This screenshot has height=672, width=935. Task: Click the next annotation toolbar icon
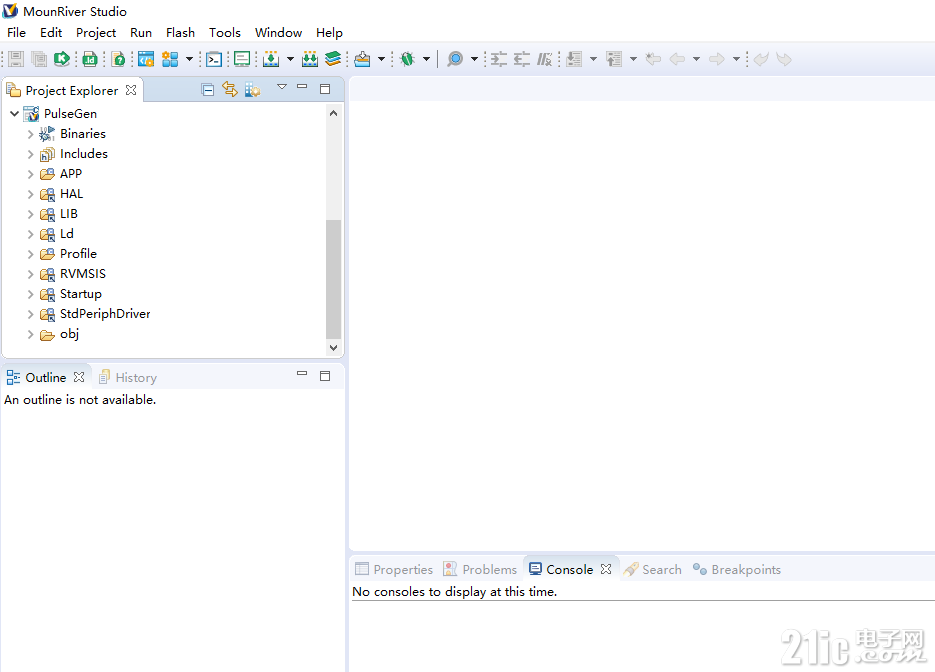574,59
